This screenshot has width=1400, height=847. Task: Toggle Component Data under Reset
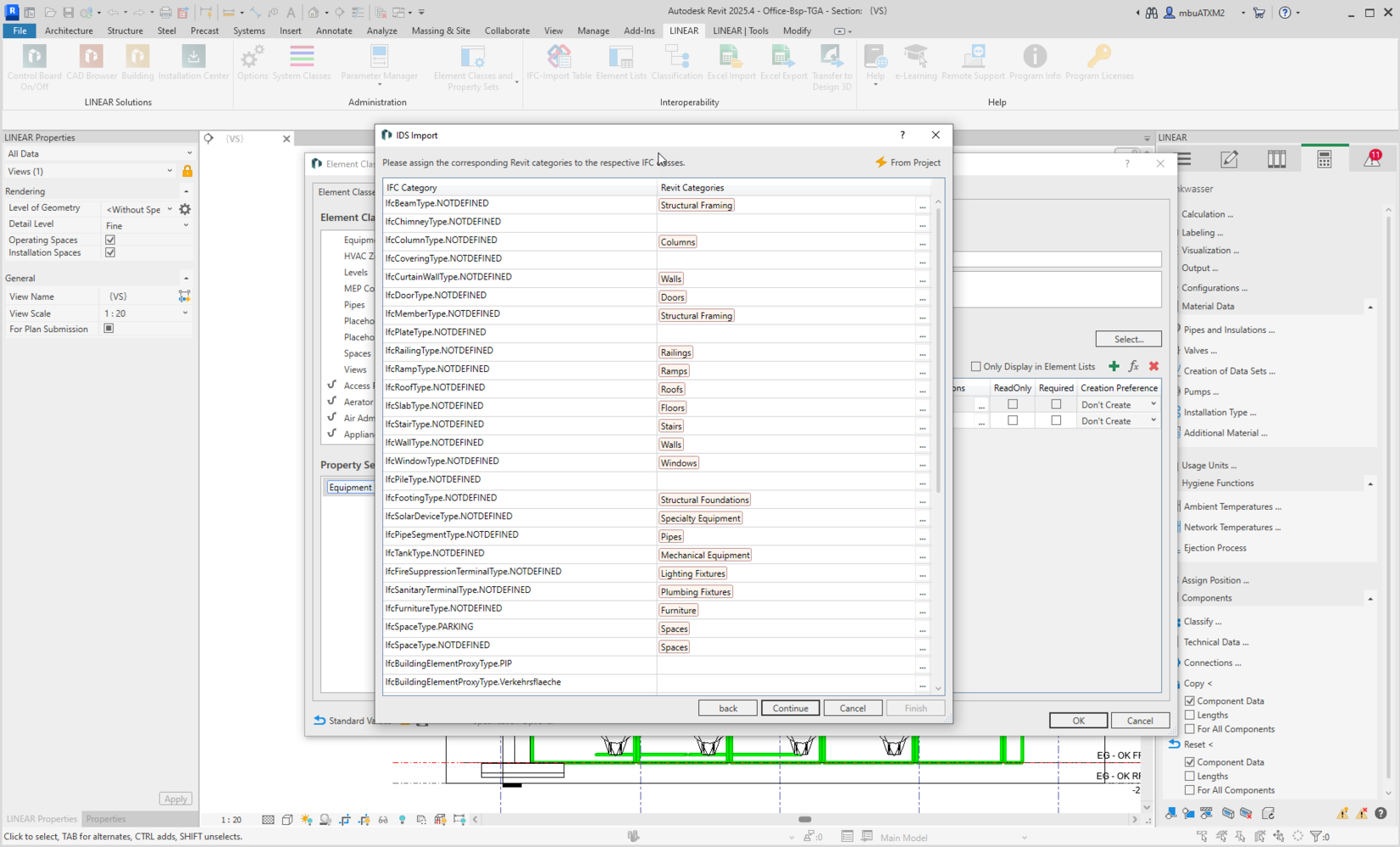pyautogui.click(x=1190, y=762)
